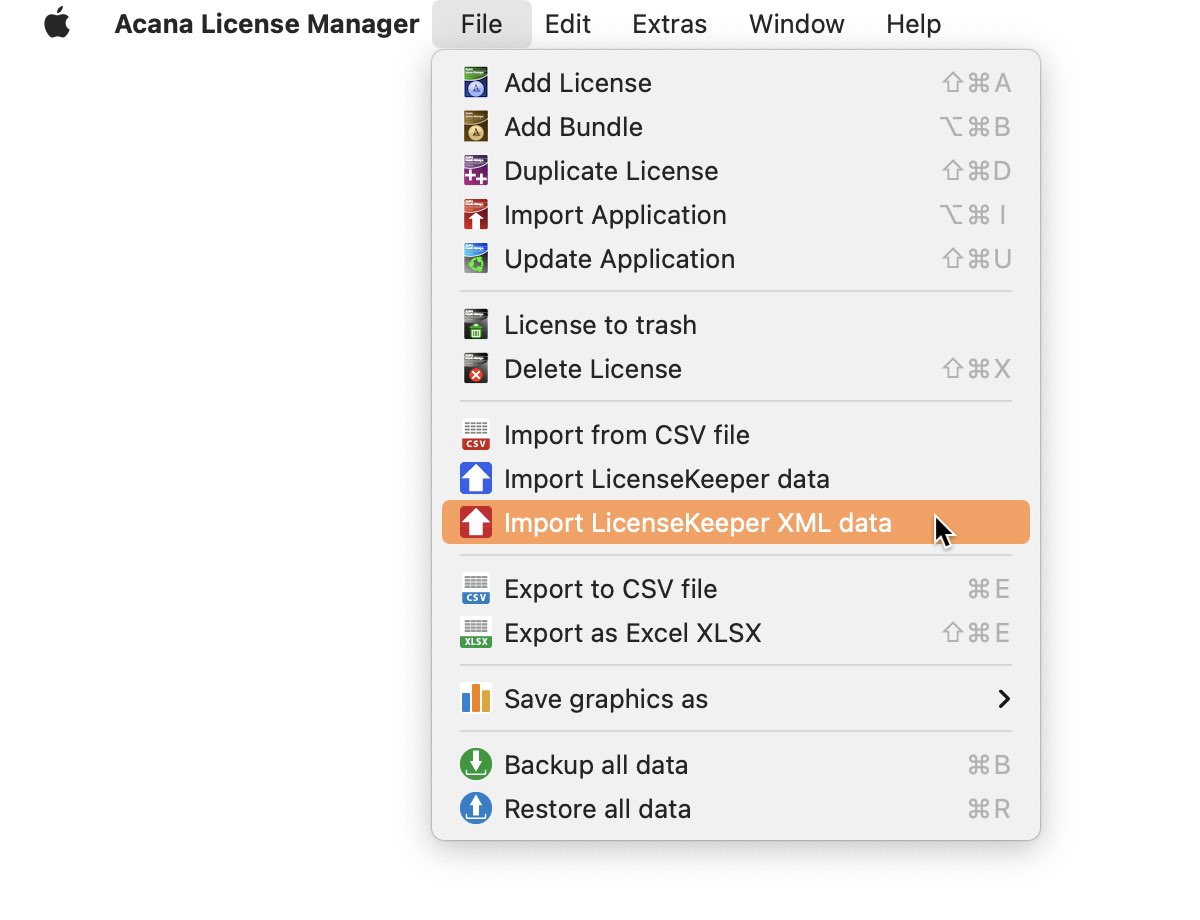Click the Export as Excel XLSX icon
The image size is (1200, 920).
click(x=476, y=633)
